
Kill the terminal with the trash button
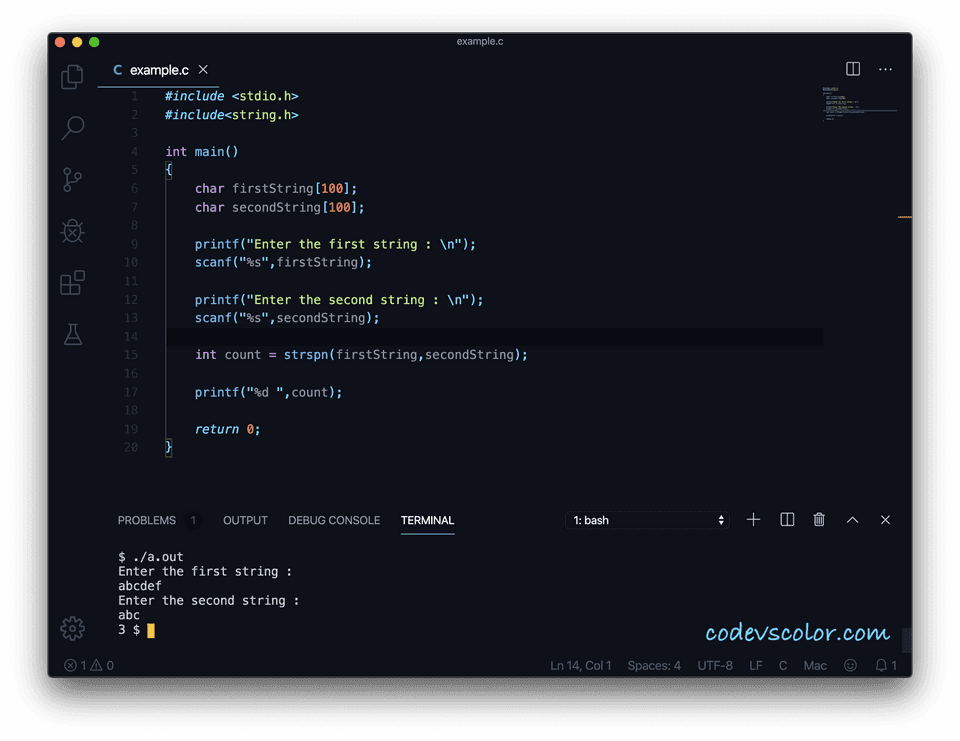click(819, 520)
